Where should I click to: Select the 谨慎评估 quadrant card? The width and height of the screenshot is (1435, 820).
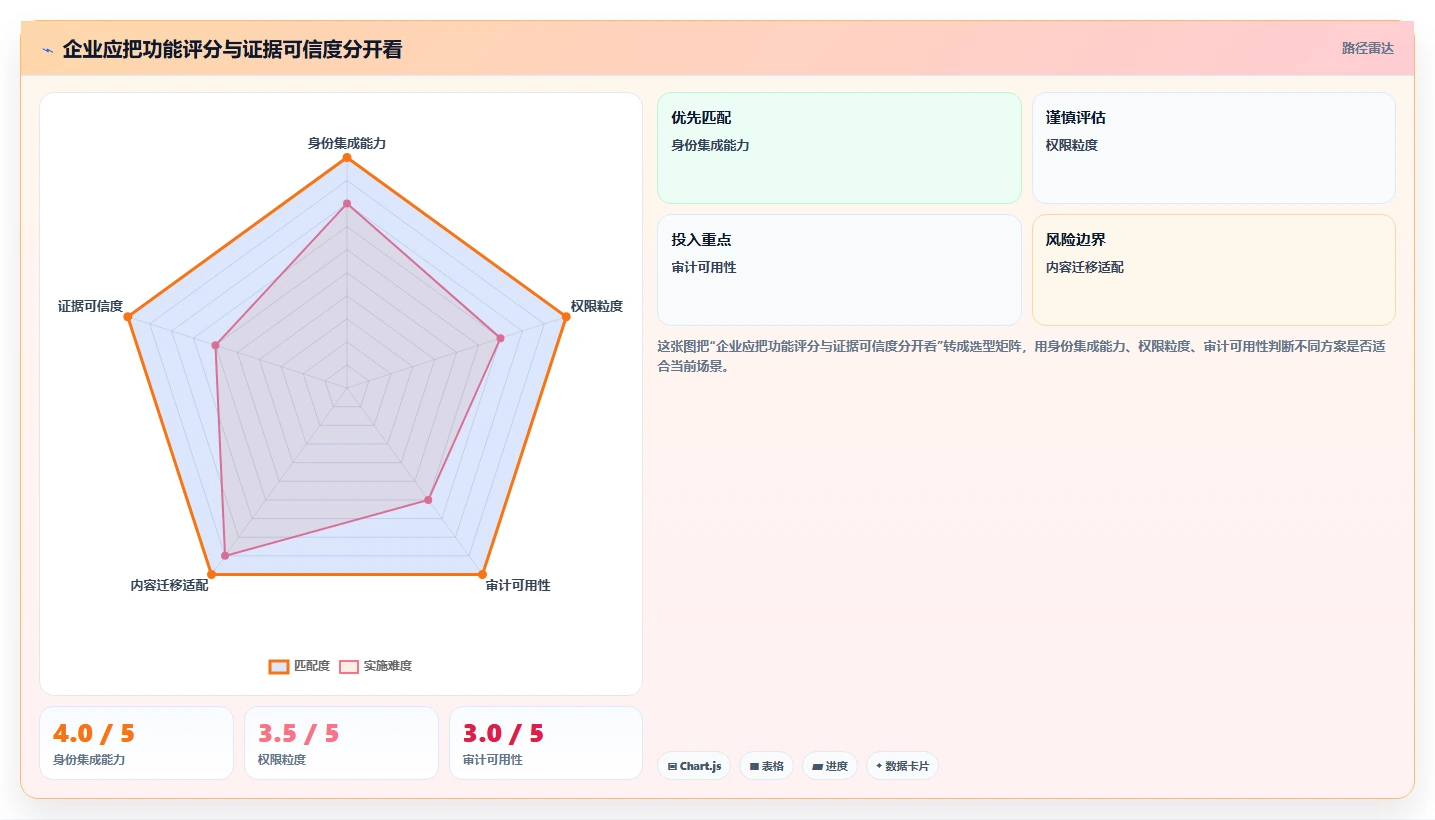pyautogui.click(x=1213, y=148)
